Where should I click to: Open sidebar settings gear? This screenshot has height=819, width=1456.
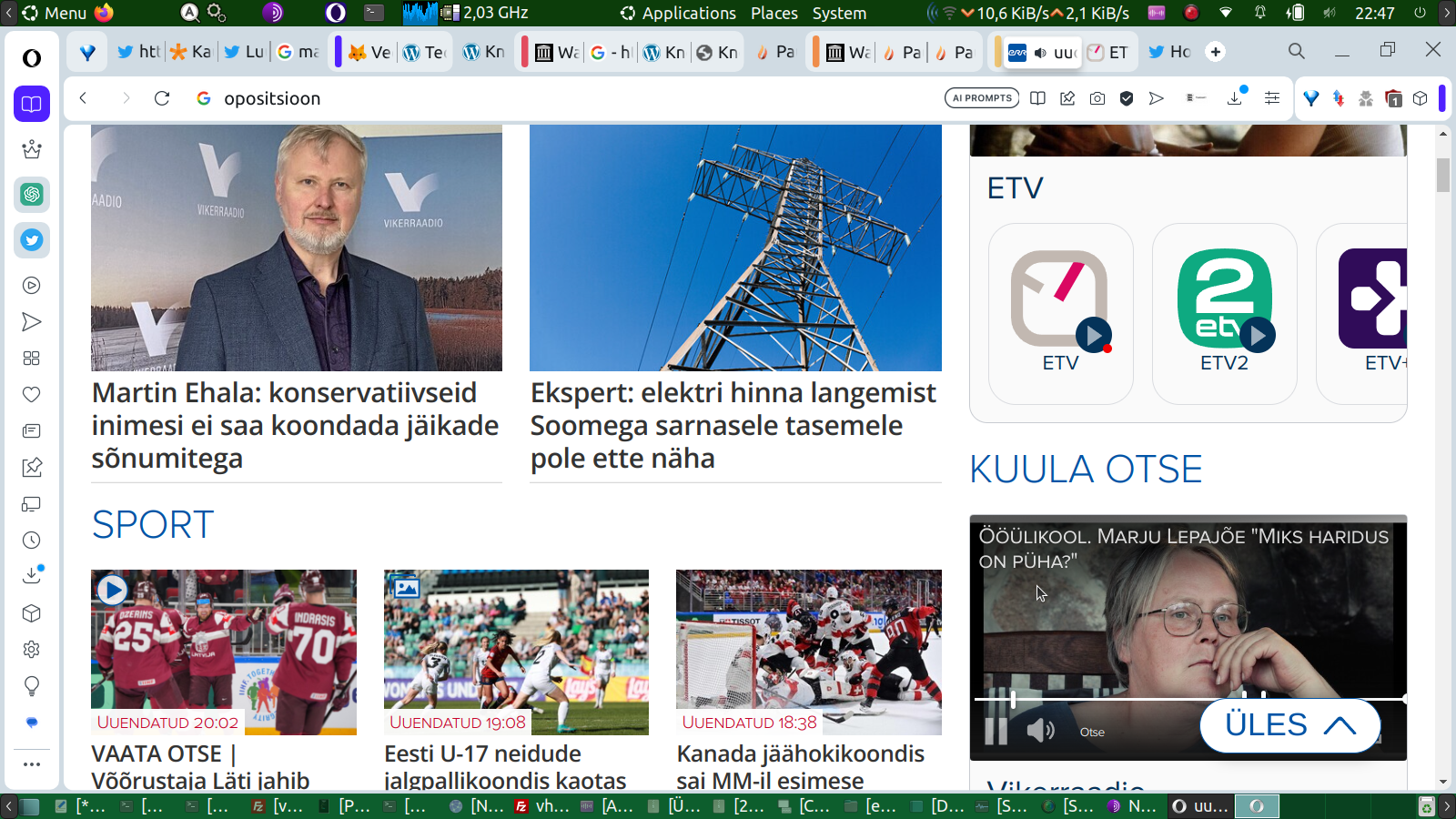(x=32, y=650)
